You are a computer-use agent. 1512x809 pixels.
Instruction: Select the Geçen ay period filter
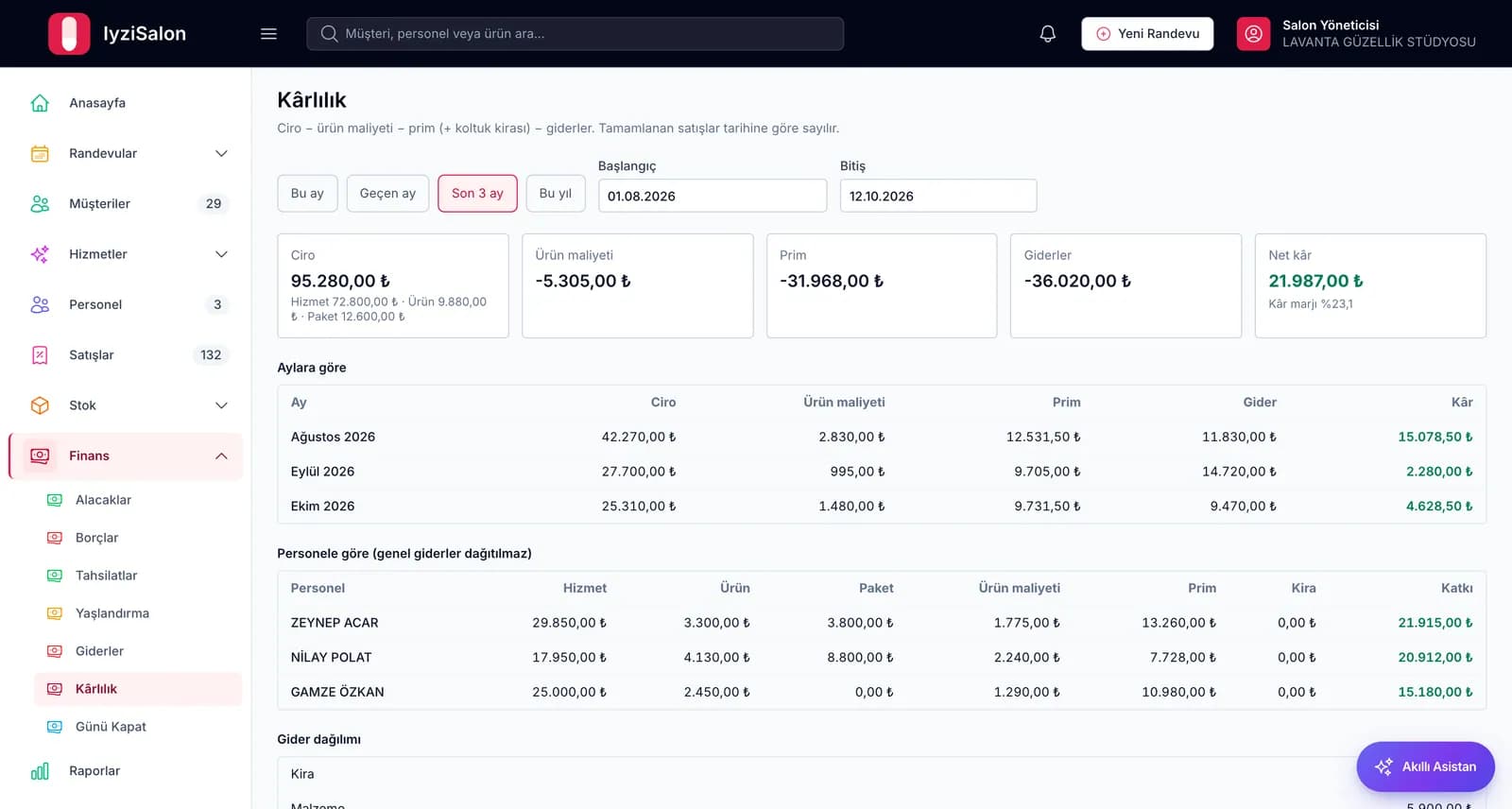click(x=387, y=194)
